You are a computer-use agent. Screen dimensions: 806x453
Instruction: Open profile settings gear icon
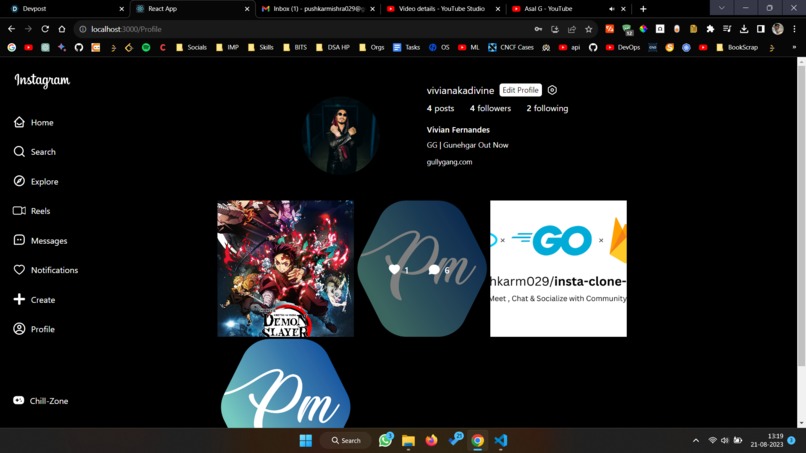pyautogui.click(x=552, y=90)
